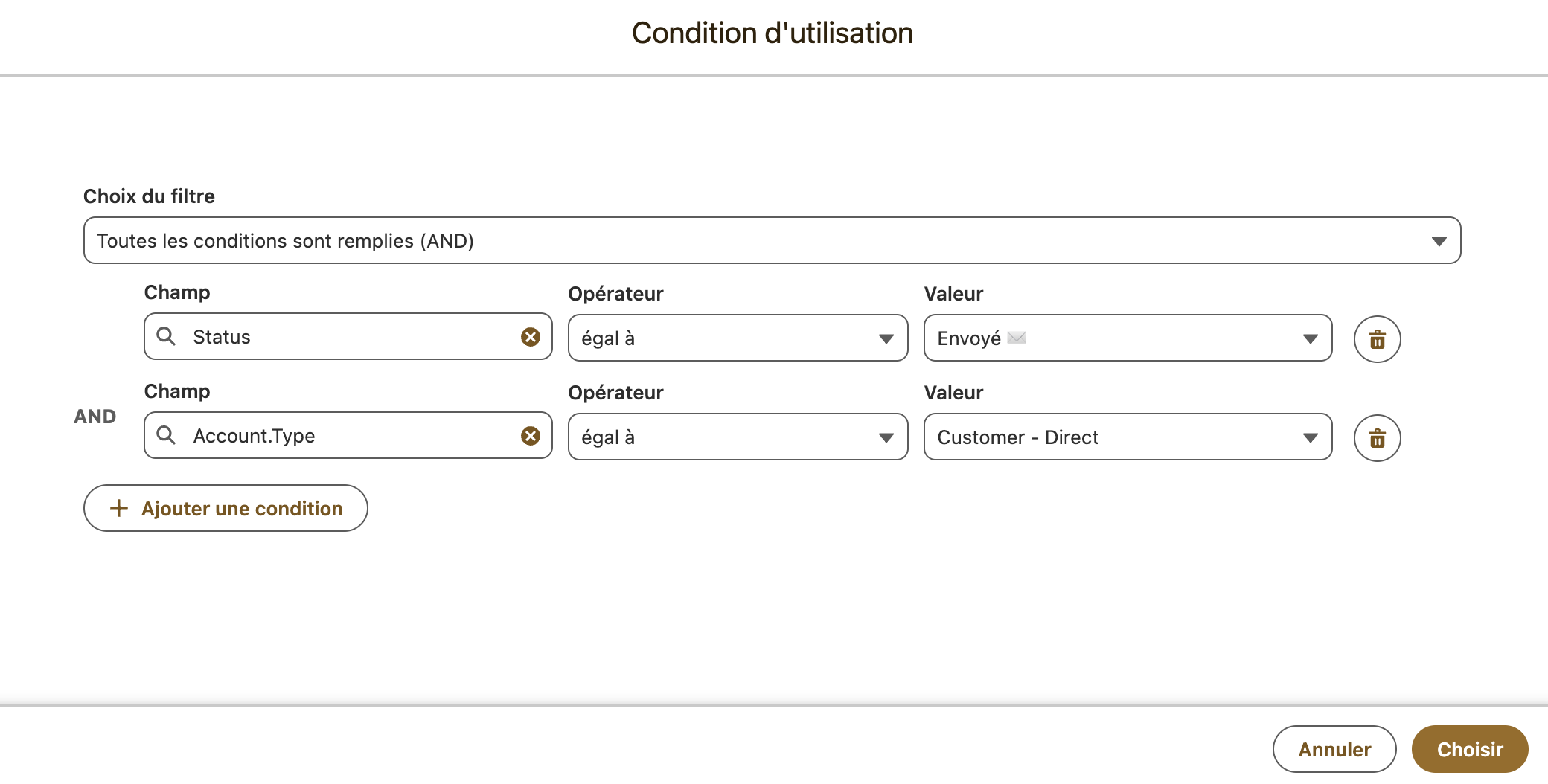Add a condition via Ajouter une condition
This screenshot has height=784, width=1548.
226,508
